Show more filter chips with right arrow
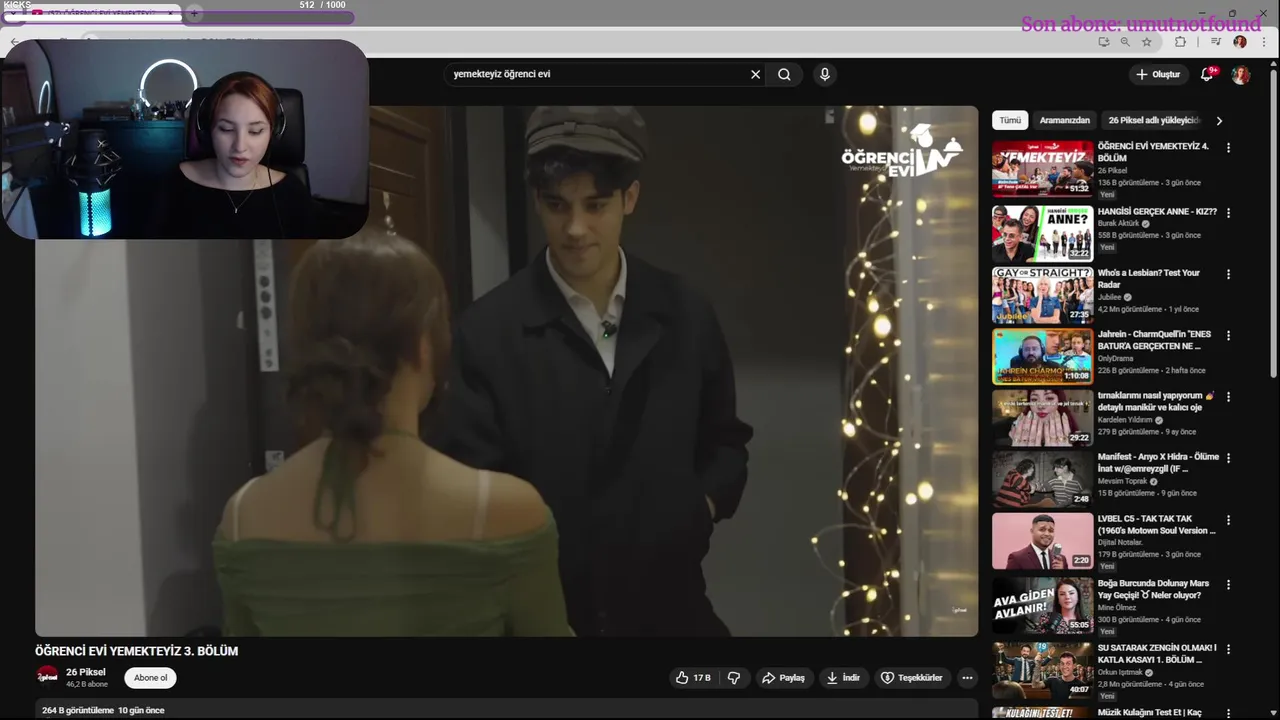This screenshot has width=1280, height=720. pyautogui.click(x=1219, y=120)
